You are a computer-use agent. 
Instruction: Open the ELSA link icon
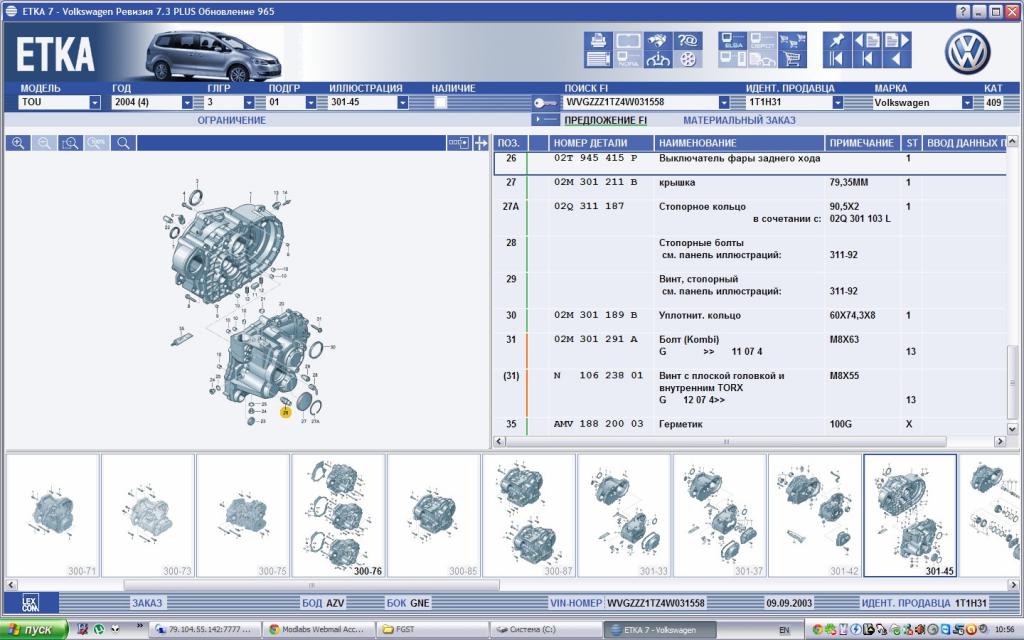[x=733, y=40]
